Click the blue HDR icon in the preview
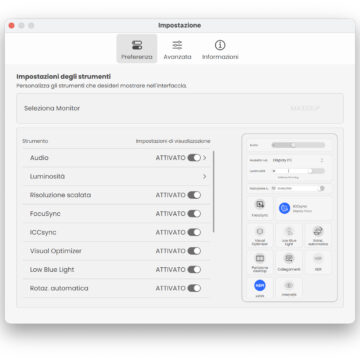Screen dimensions: 360x360 [x=260, y=285]
